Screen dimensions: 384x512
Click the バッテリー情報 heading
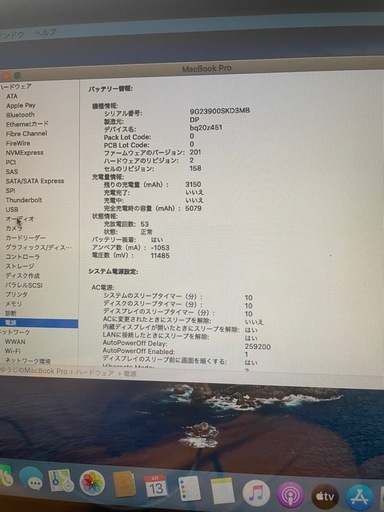(111, 89)
